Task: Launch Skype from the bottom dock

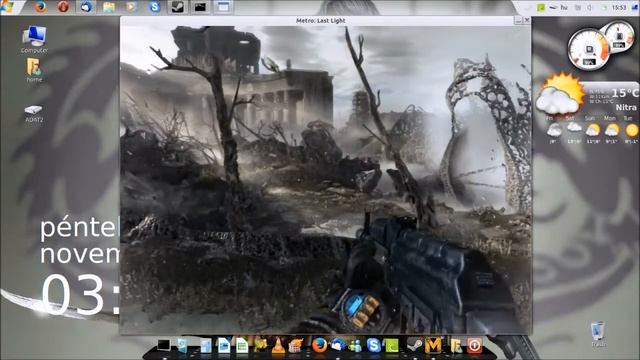Action: (373, 345)
